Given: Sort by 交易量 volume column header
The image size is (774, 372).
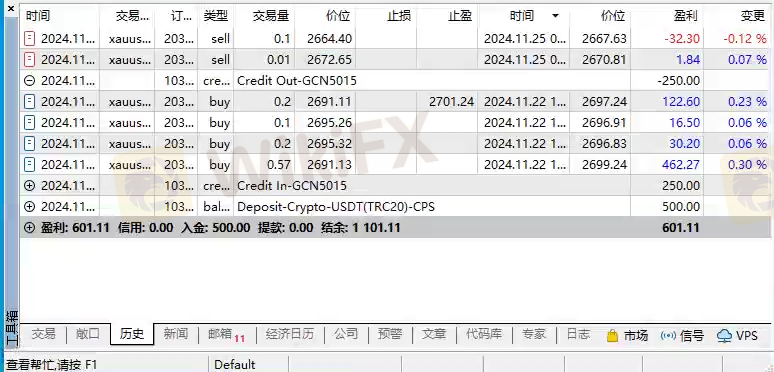Looking at the screenshot, I should click(271, 16).
